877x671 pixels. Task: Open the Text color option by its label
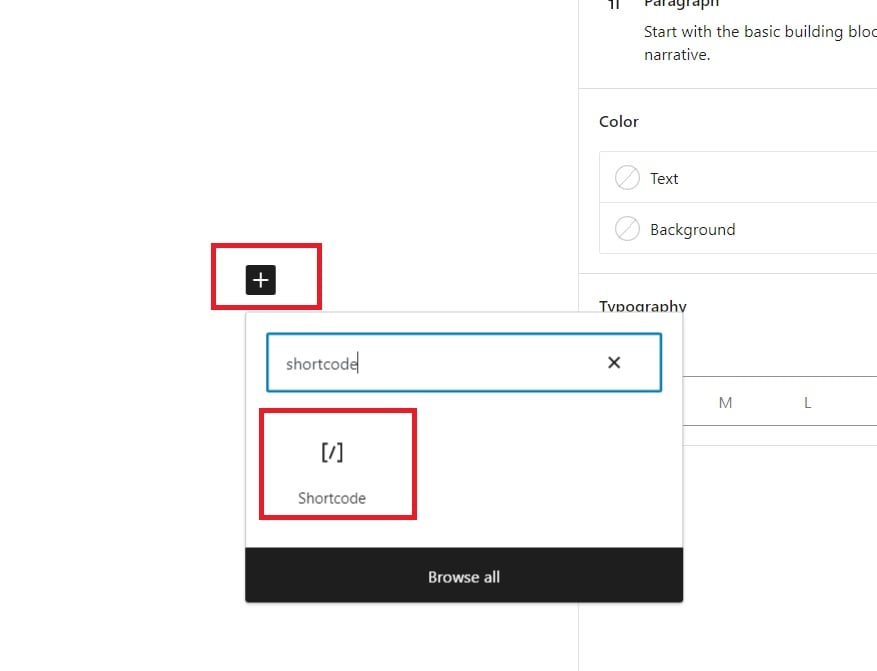coord(664,178)
